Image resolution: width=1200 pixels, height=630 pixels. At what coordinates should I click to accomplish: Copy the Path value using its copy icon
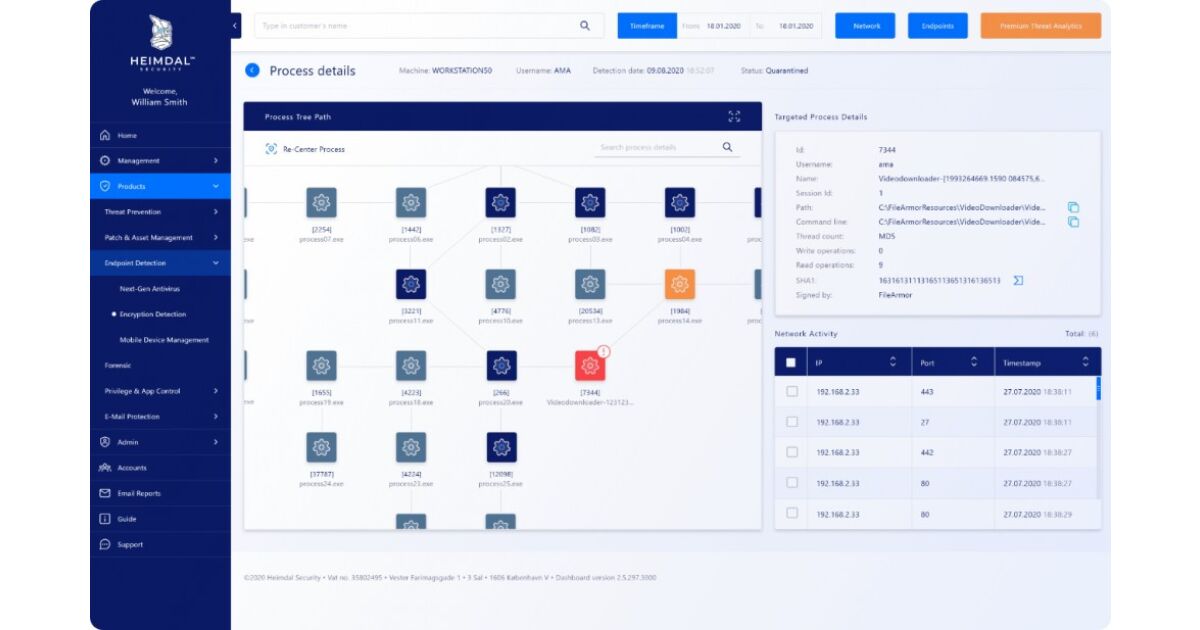(x=1073, y=207)
